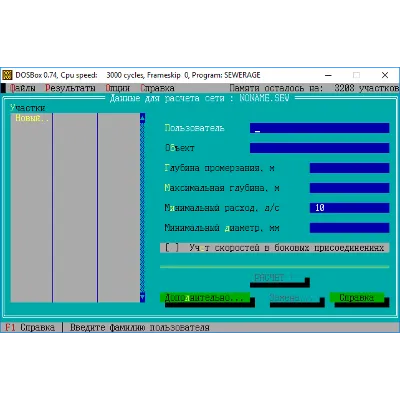Click the DOSBox icon in title bar
Viewport: 400px width, 400px height.
7,75
